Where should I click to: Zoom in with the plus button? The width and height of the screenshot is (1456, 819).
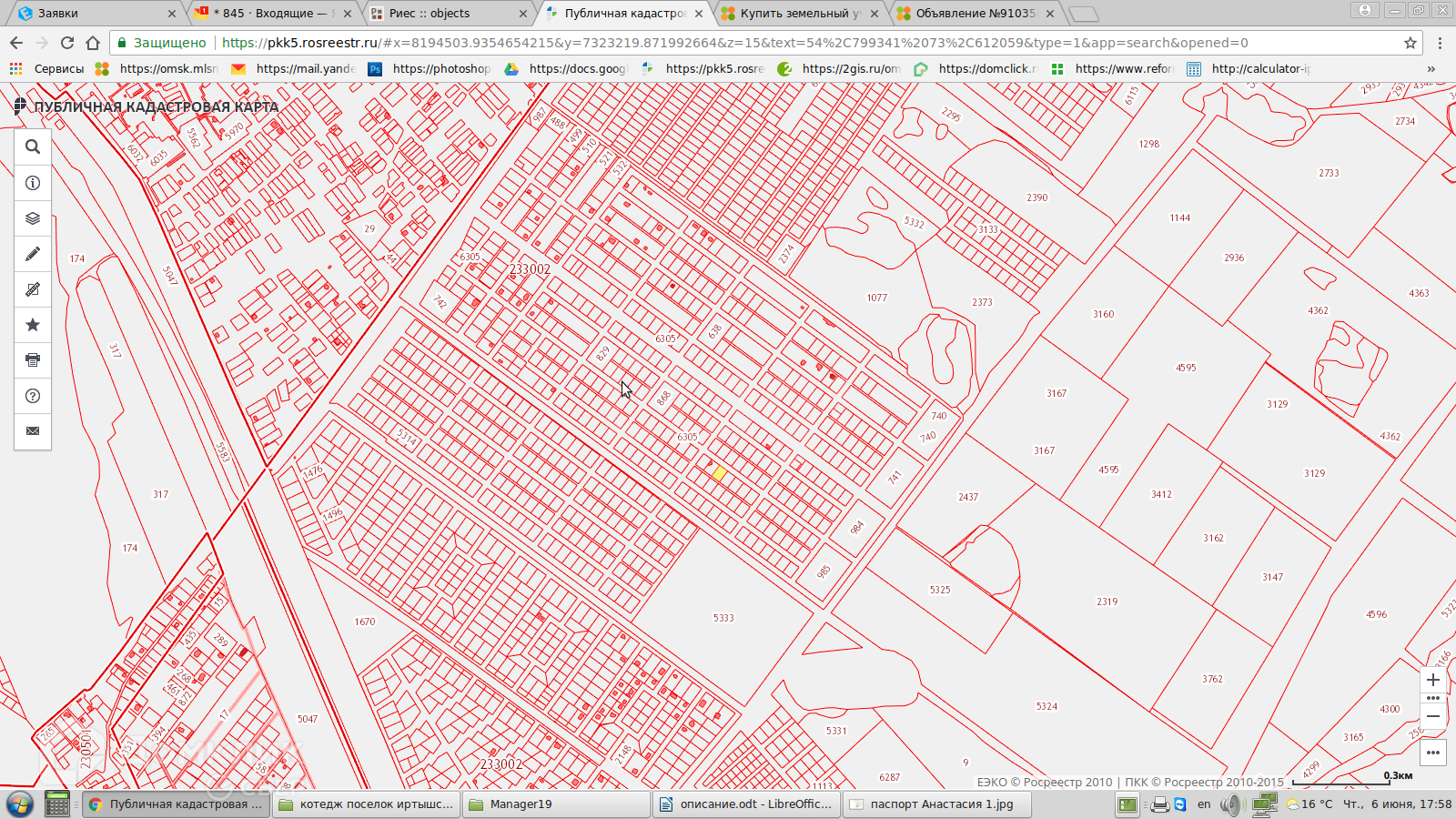point(1433,680)
